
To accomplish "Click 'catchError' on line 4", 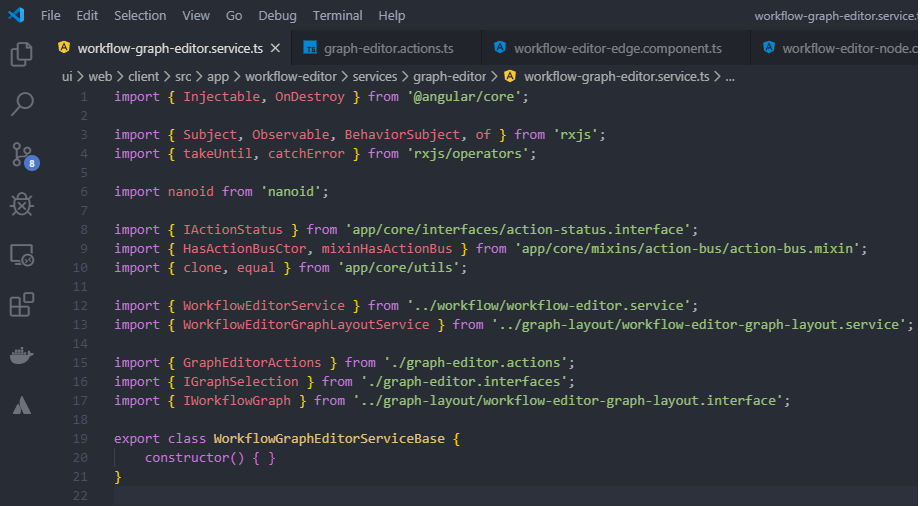I will click(x=306, y=153).
